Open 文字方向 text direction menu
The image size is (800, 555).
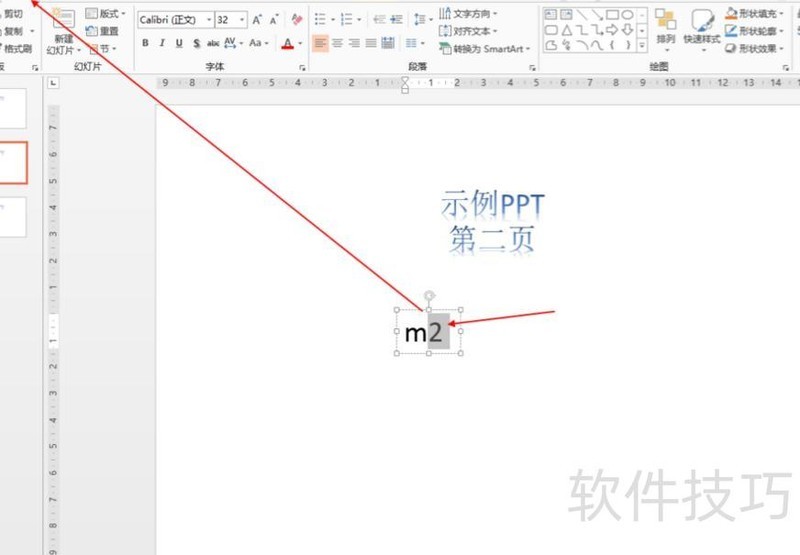click(468, 13)
